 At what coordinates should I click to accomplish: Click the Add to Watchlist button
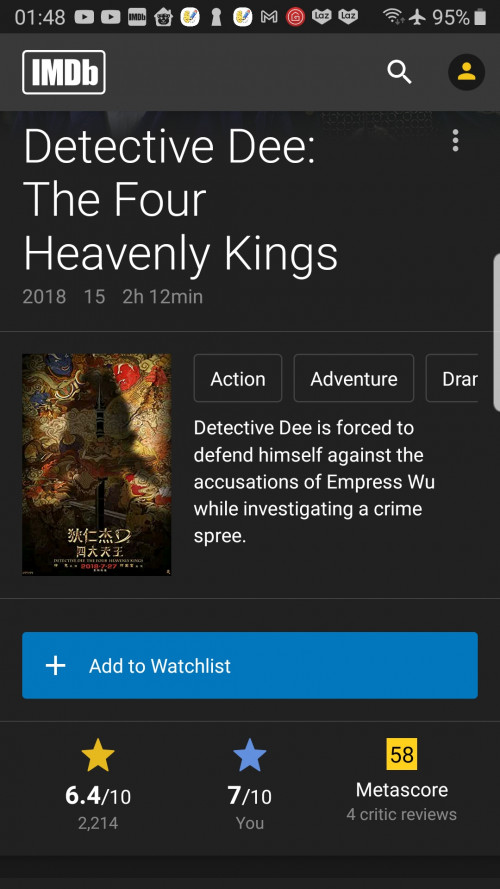[250, 665]
